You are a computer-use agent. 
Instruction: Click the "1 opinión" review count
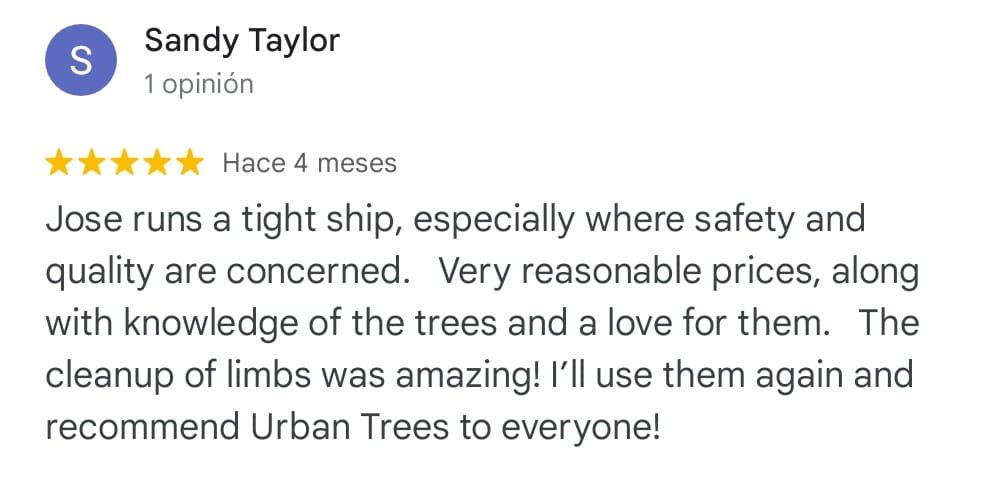coord(198,84)
